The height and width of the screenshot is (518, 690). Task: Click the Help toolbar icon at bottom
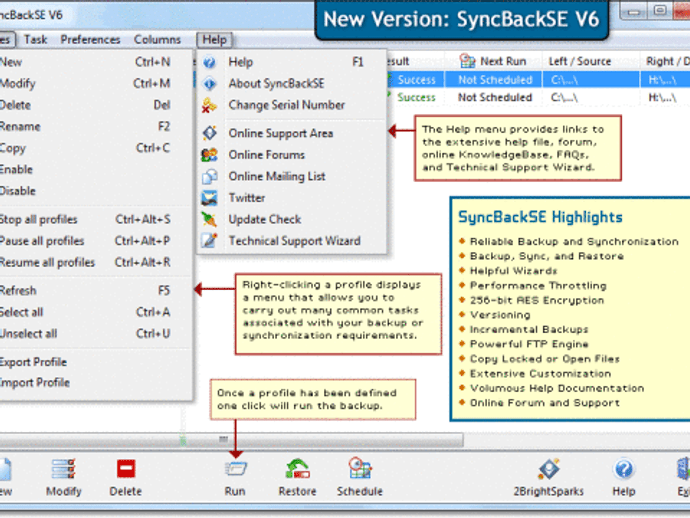pos(624,469)
